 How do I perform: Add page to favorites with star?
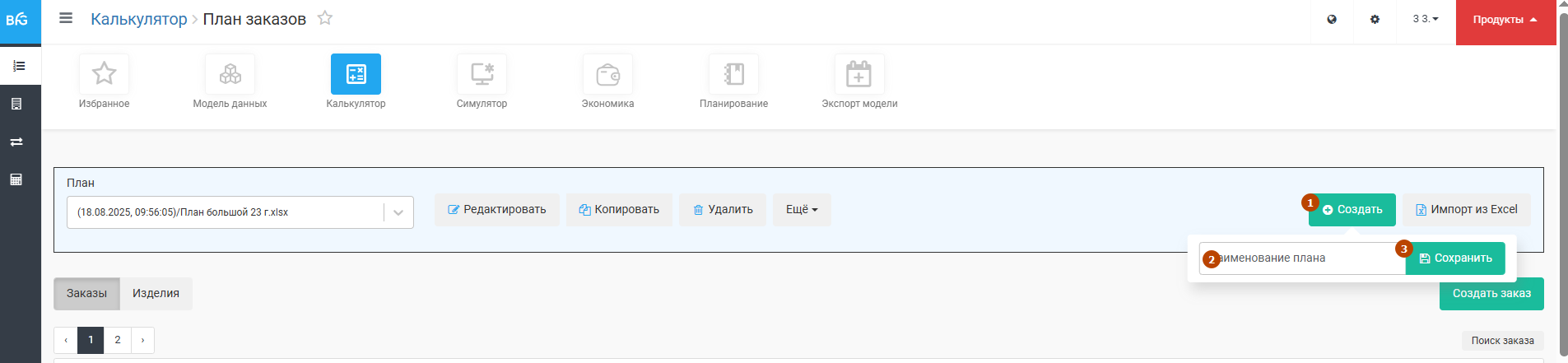[325, 18]
